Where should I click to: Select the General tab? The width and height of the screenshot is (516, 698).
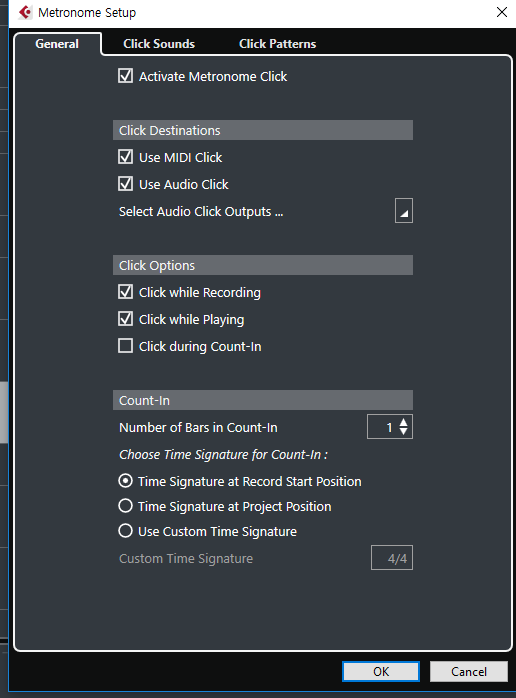pyautogui.click(x=57, y=44)
